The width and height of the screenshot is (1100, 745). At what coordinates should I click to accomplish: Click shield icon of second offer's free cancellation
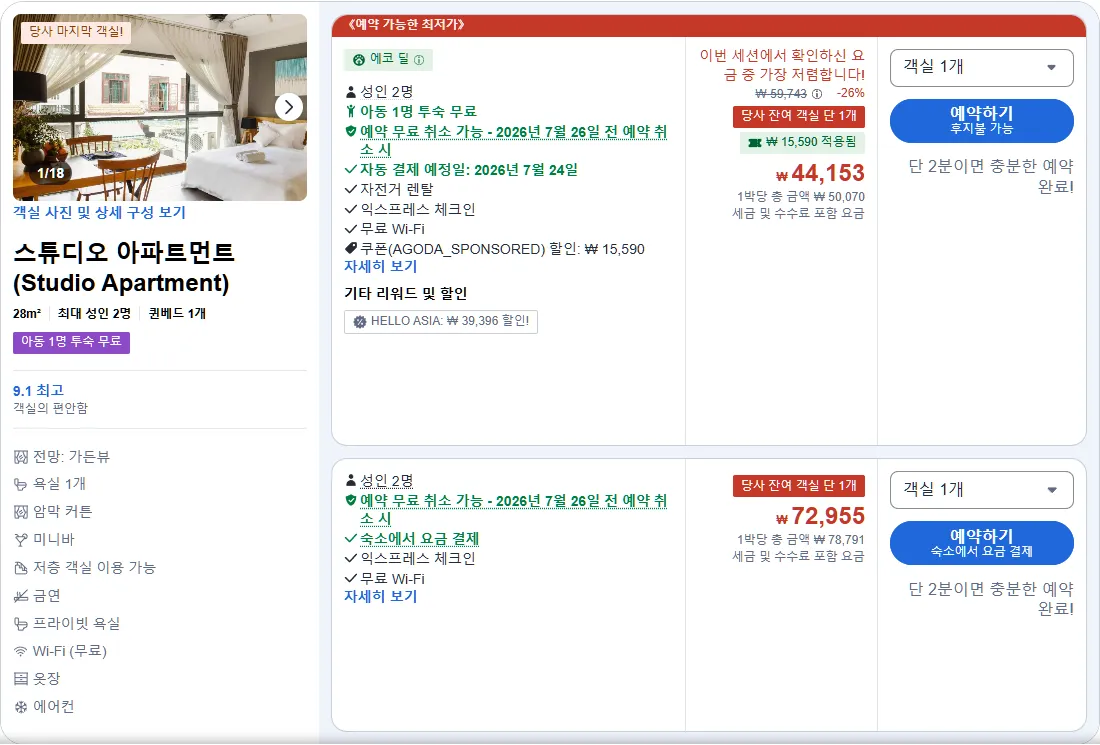[351, 500]
